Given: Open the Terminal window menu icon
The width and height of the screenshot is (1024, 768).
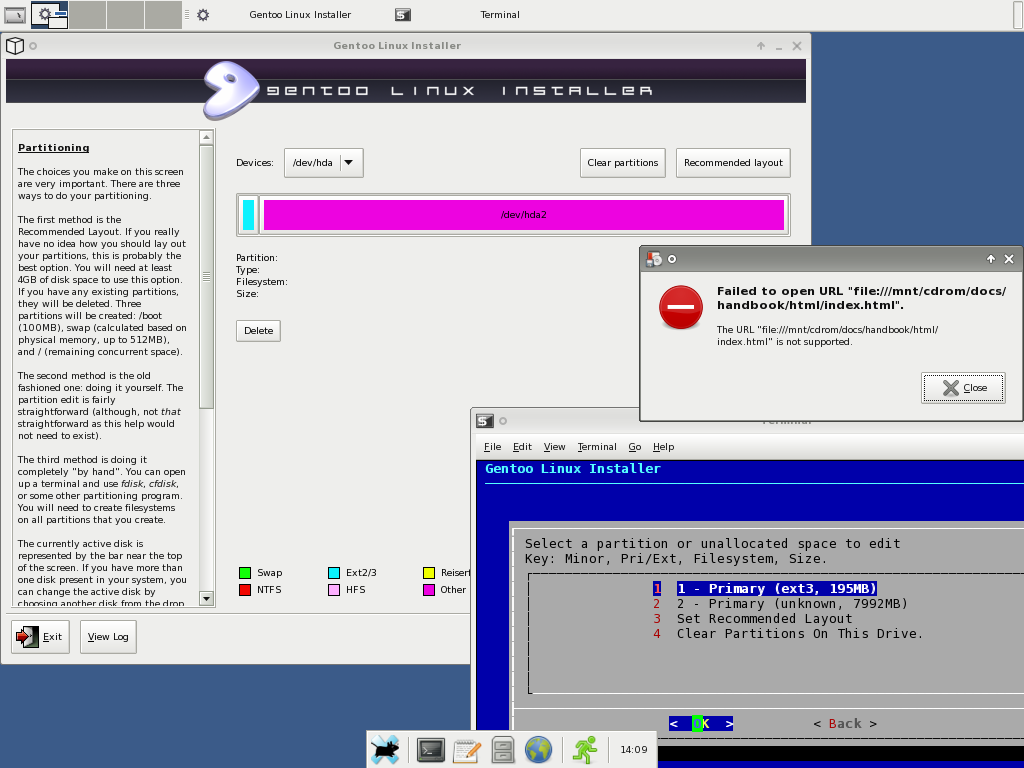Looking at the screenshot, I should (x=485, y=421).
